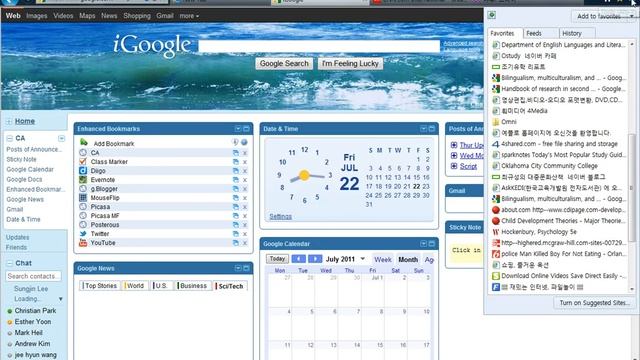Maximize the Date & Time gadget
640x360 pixels.
click(431, 129)
